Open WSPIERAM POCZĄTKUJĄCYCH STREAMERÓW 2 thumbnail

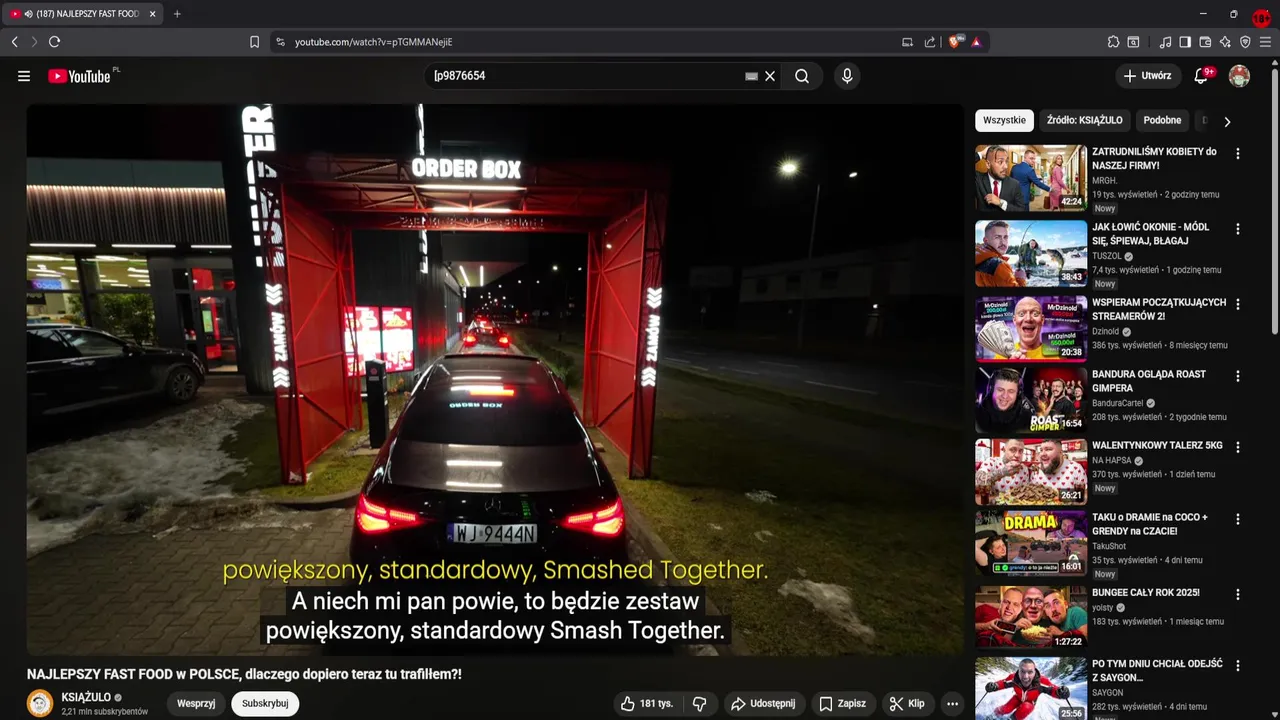click(x=1031, y=328)
